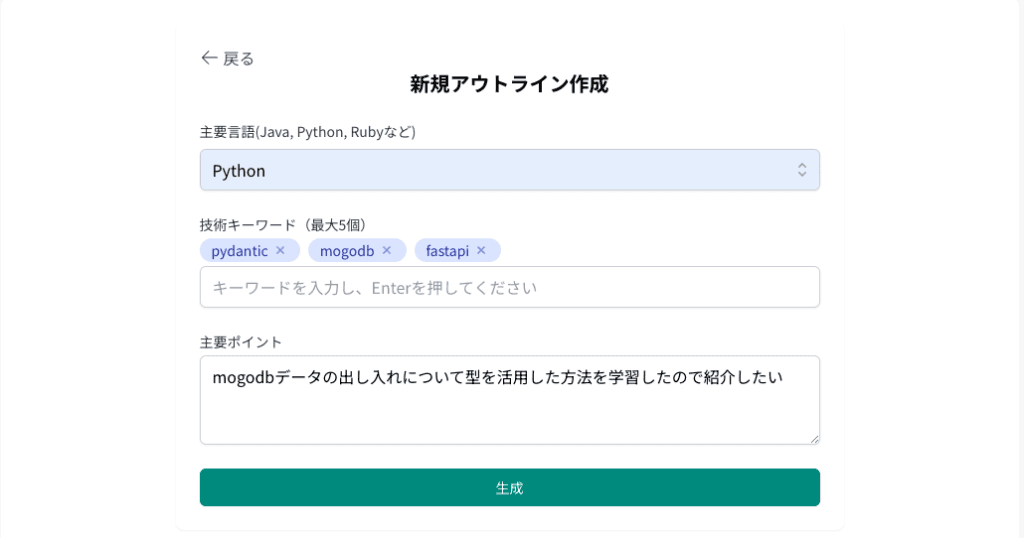1024x538 pixels.
Task: Go back via the 戻る link
Action: pyautogui.click(x=238, y=59)
